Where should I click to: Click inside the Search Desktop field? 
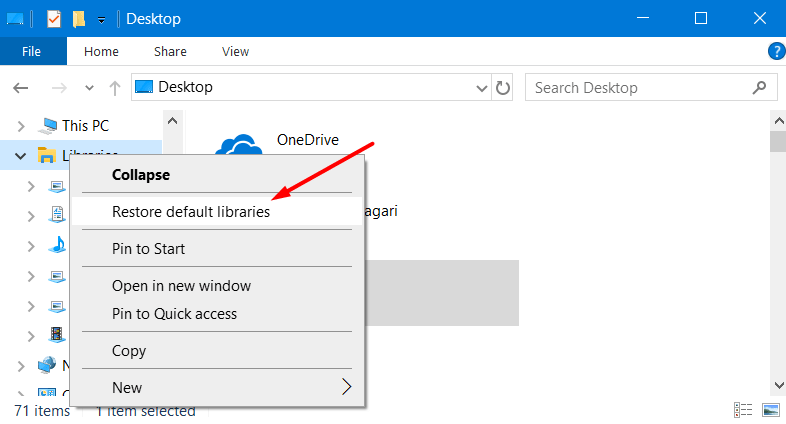click(x=640, y=88)
